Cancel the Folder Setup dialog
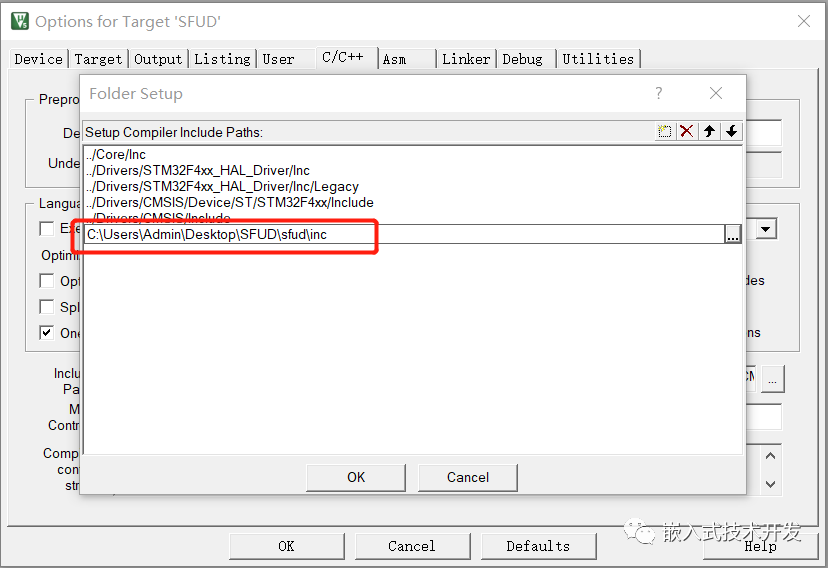Image resolution: width=828 pixels, height=568 pixels. [x=468, y=478]
